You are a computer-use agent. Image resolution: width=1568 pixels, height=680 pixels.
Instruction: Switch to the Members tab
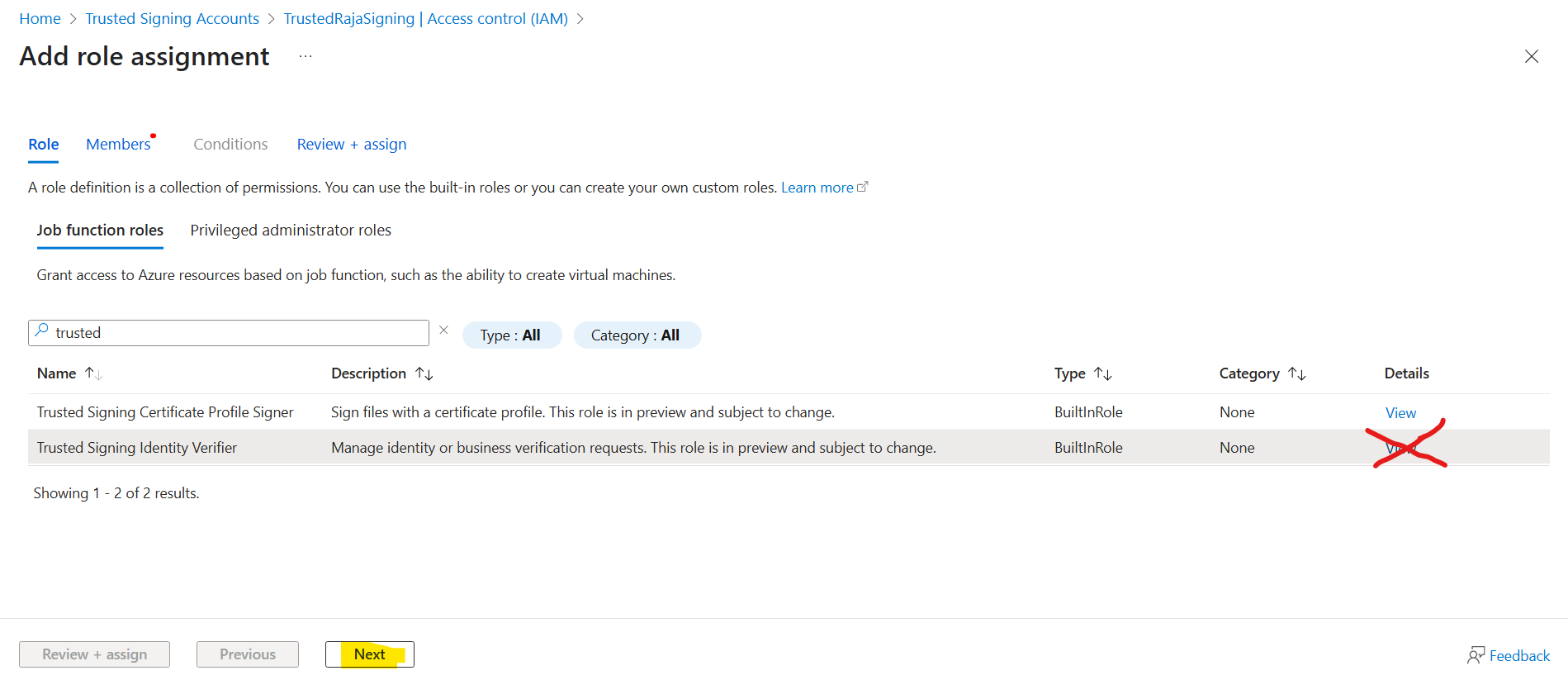point(118,145)
